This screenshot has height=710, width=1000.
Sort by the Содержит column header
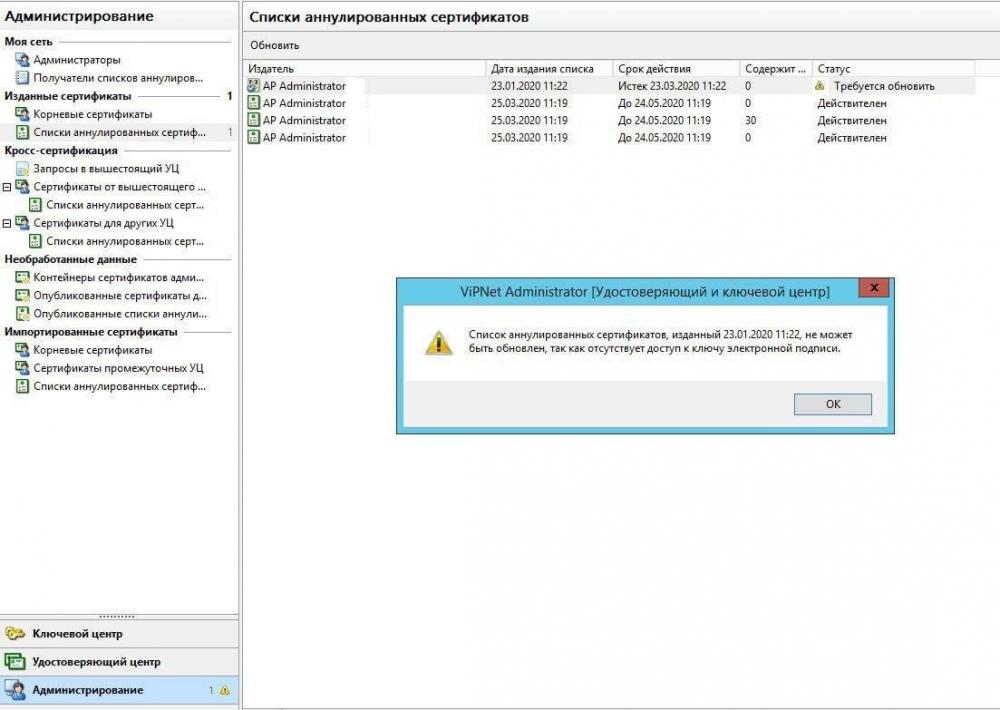pos(776,69)
